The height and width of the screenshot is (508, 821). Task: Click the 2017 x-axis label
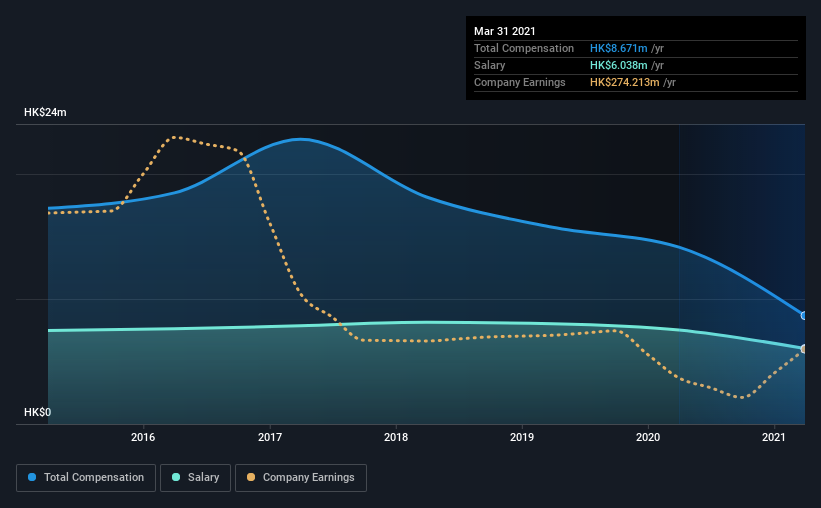tap(270, 437)
